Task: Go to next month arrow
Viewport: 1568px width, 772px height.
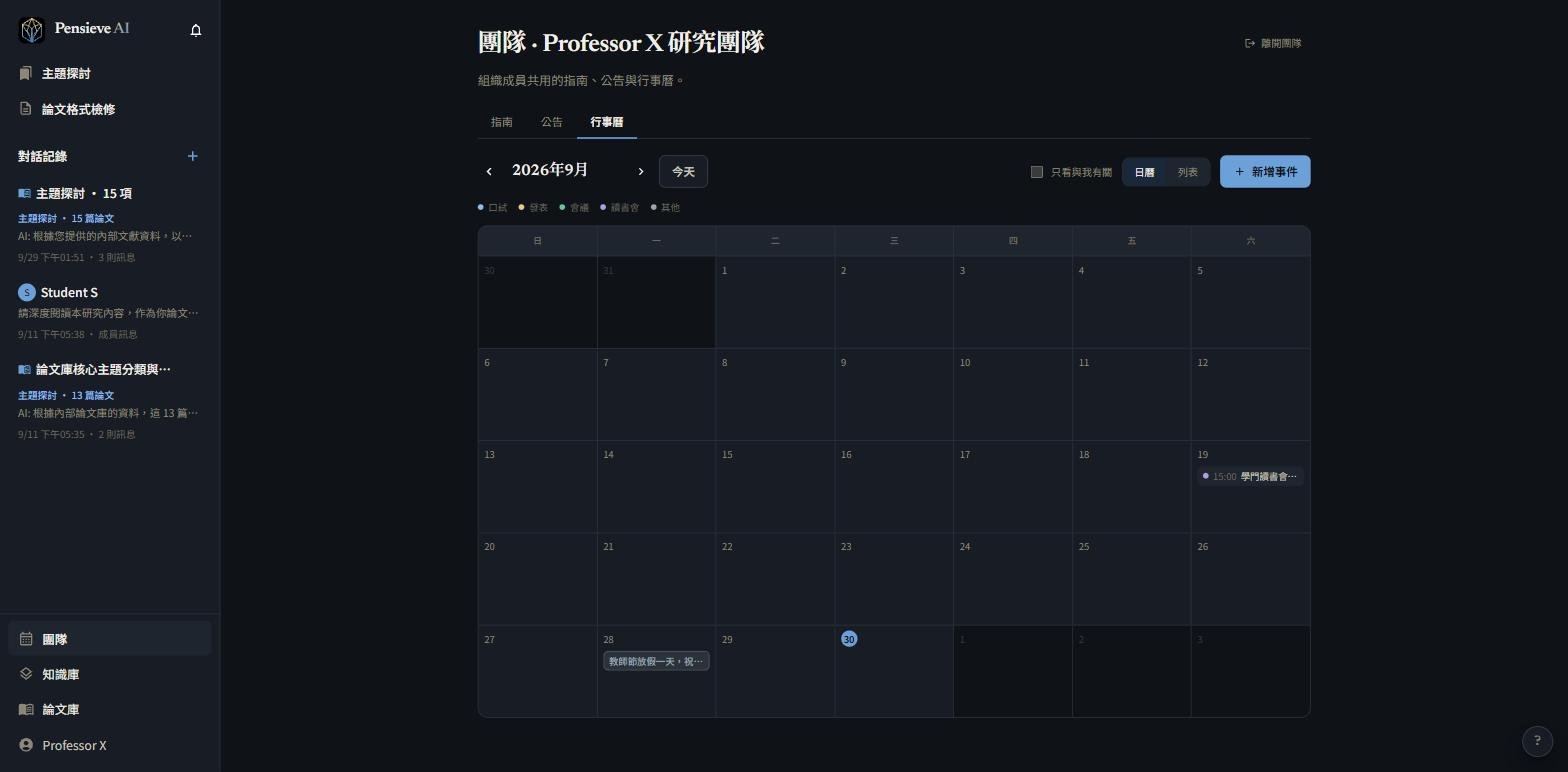Action: point(641,172)
